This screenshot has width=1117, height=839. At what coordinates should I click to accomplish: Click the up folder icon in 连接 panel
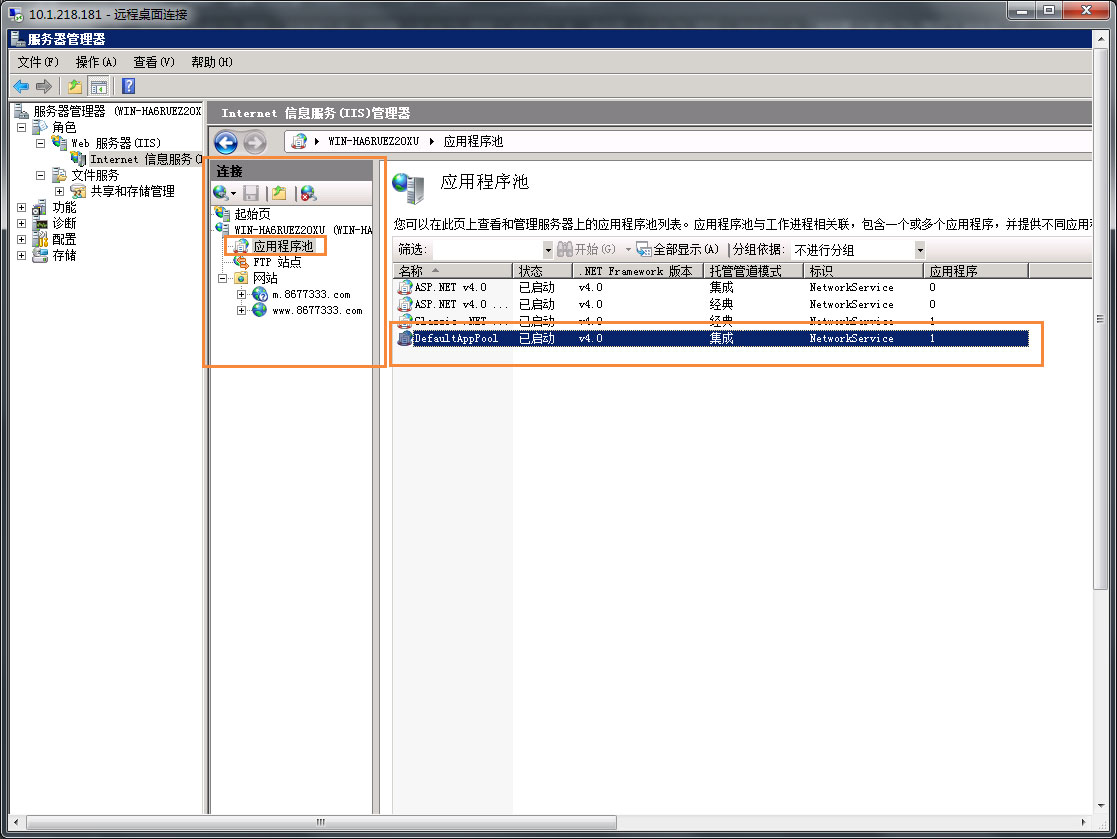[279, 193]
